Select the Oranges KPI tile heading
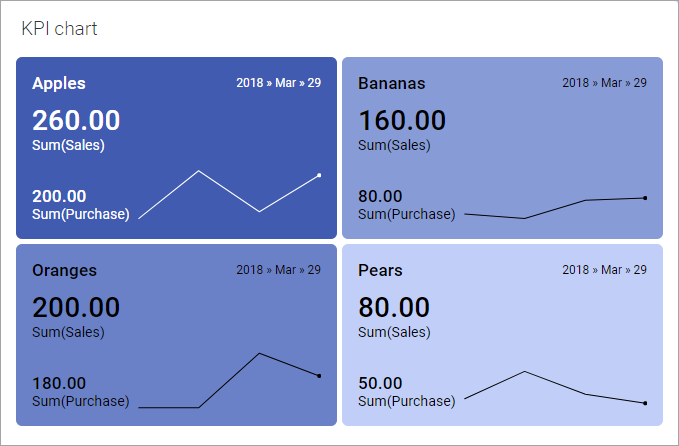Image resolution: width=679 pixels, height=446 pixels. click(x=65, y=270)
